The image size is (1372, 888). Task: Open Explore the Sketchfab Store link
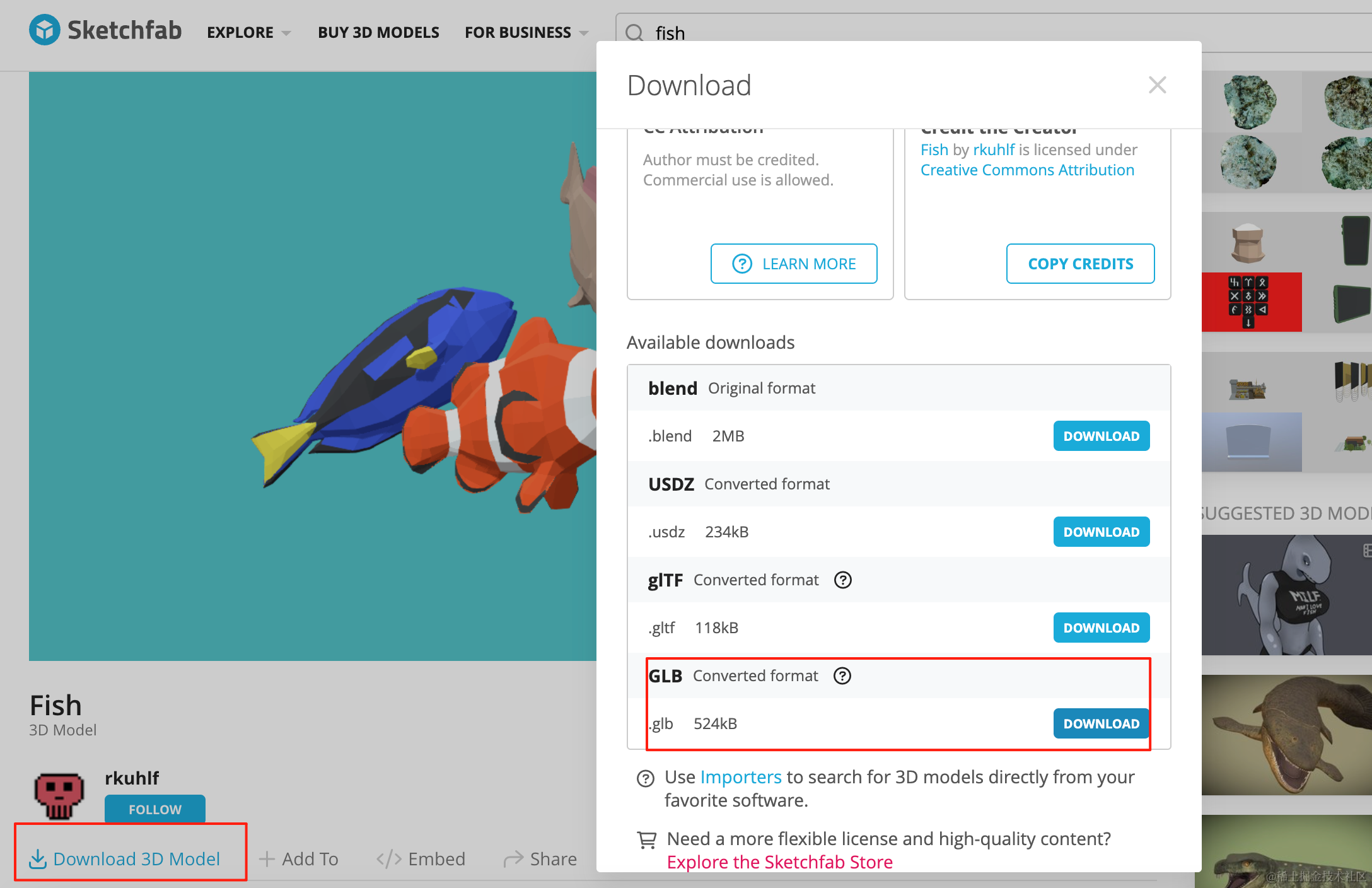pyautogui.click(x=780, y=862)
